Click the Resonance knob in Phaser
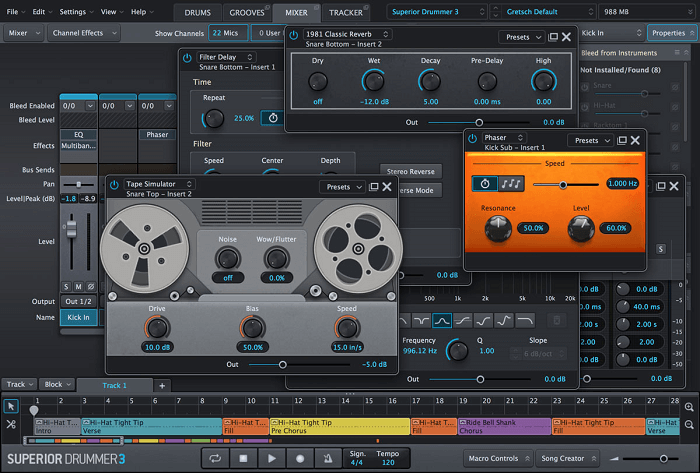 coord(498,228)
